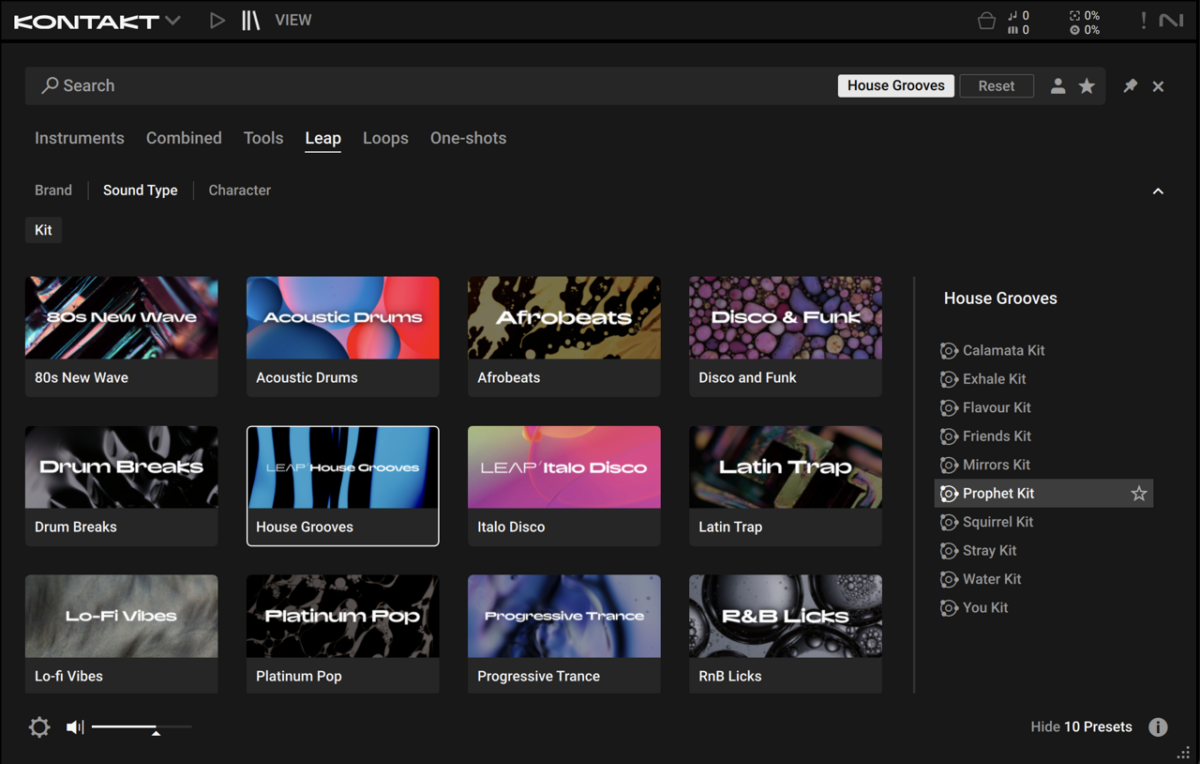This screenshot has height=764, width=1200.
Task: Click the pin browser icon
Action: tap(1130, 86)
